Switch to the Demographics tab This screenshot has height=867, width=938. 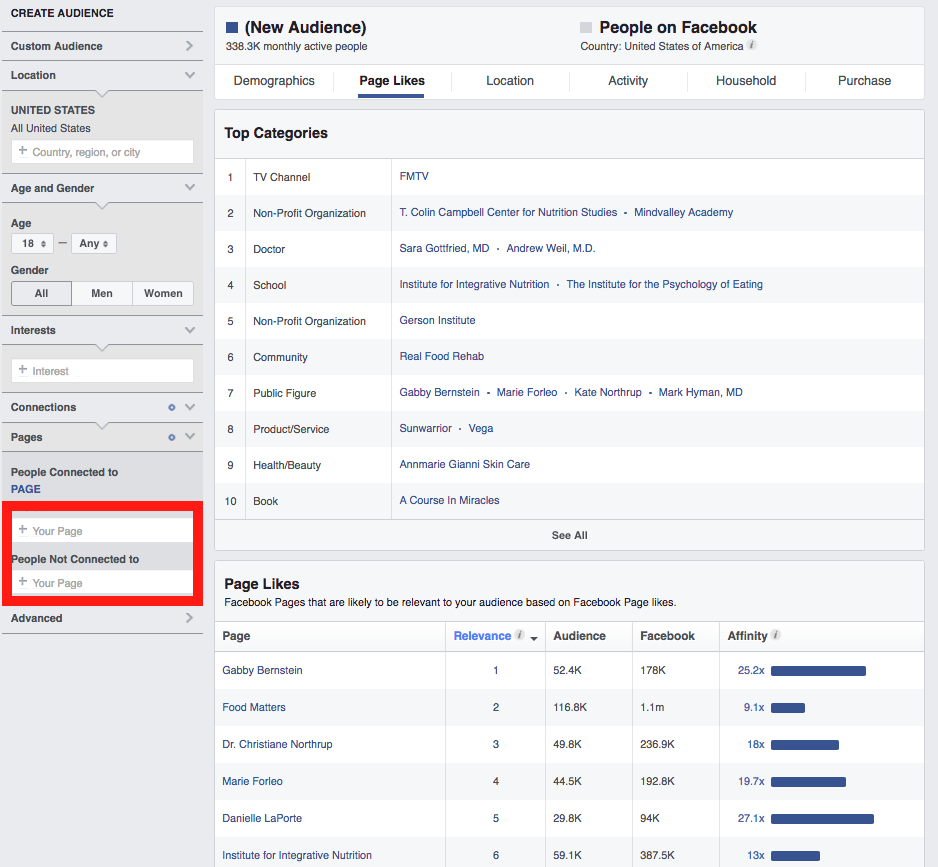click(275, 81)
